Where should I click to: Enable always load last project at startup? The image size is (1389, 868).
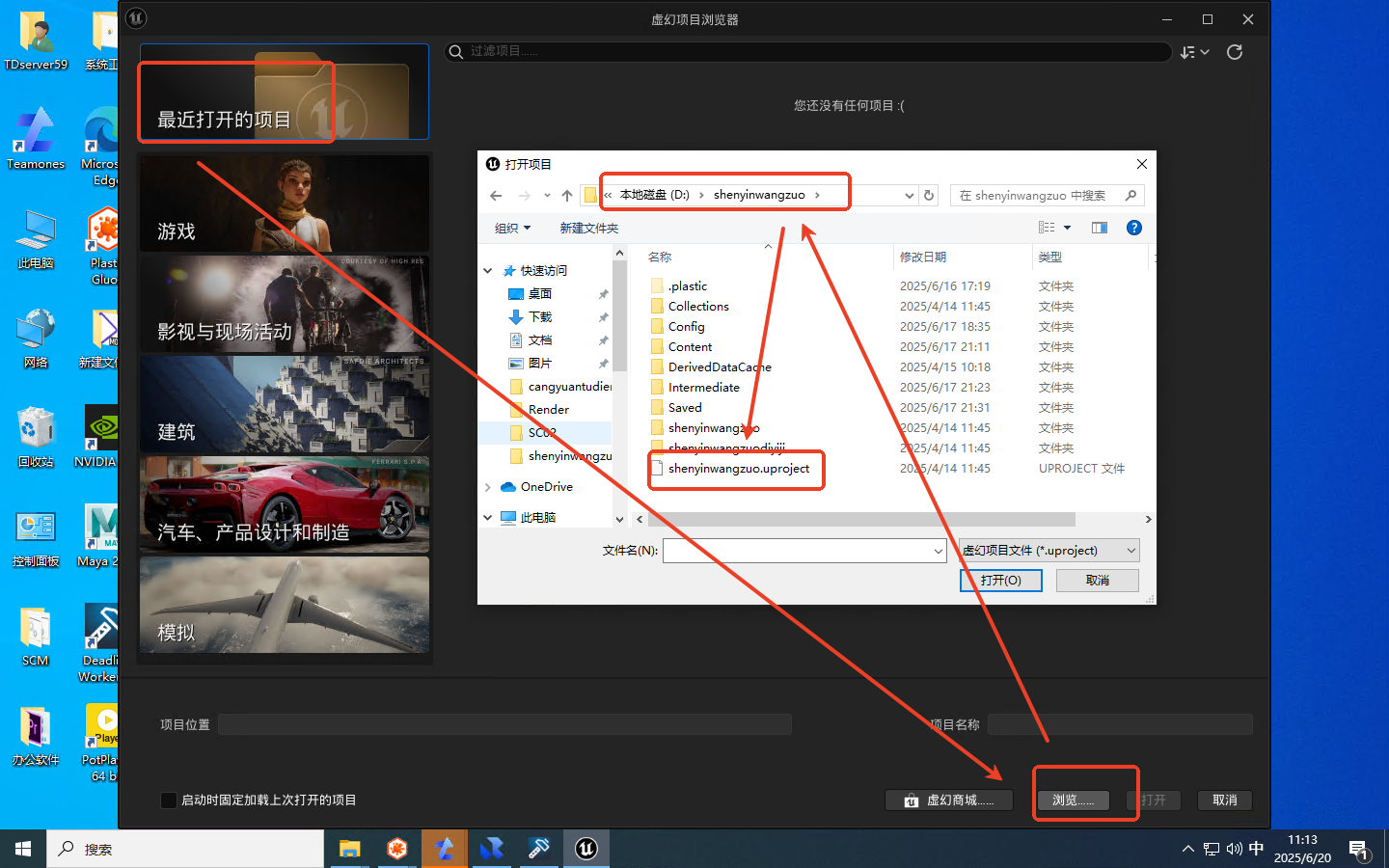169,800
